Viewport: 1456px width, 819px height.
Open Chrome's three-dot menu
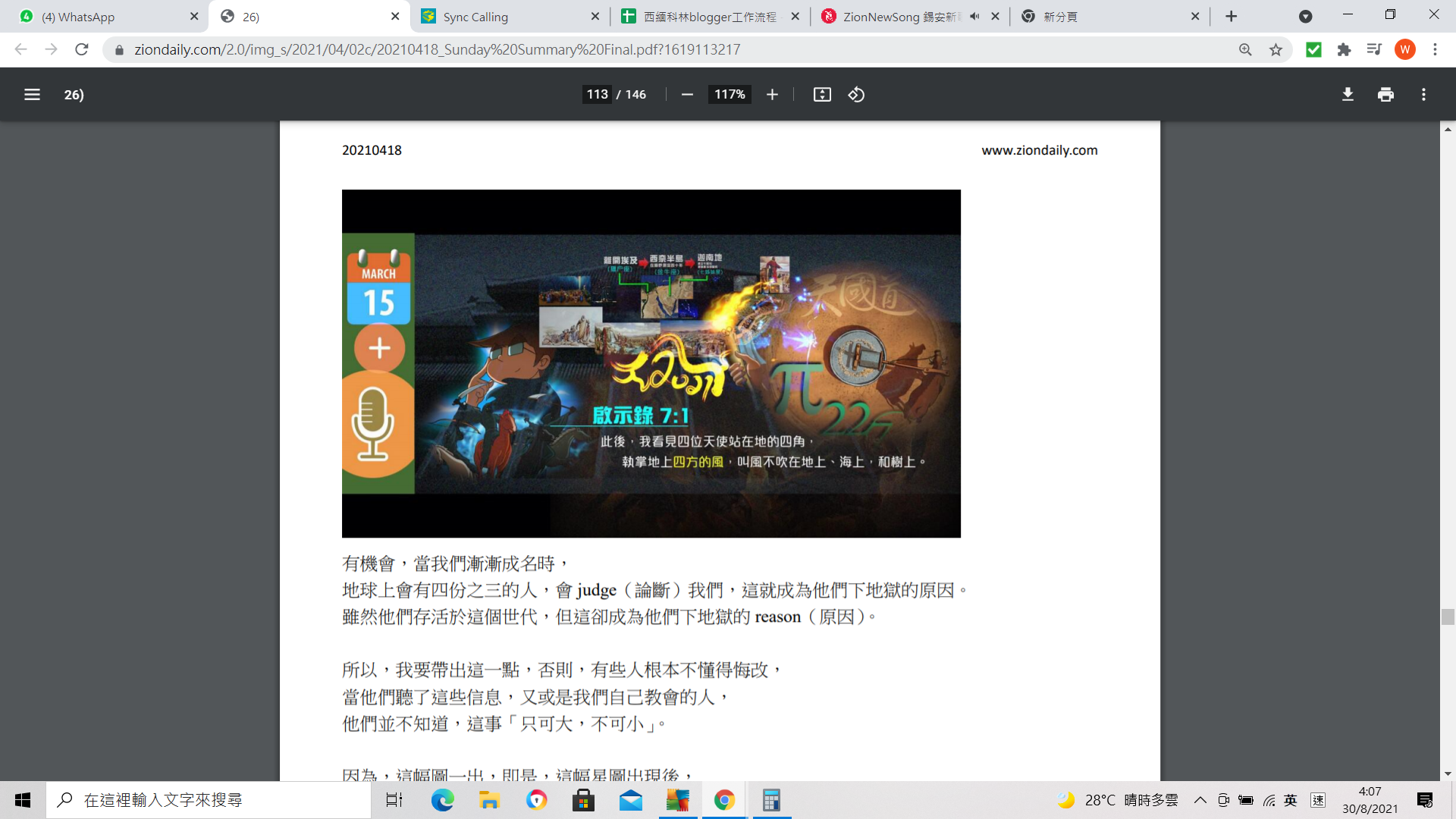point(1435,49)
